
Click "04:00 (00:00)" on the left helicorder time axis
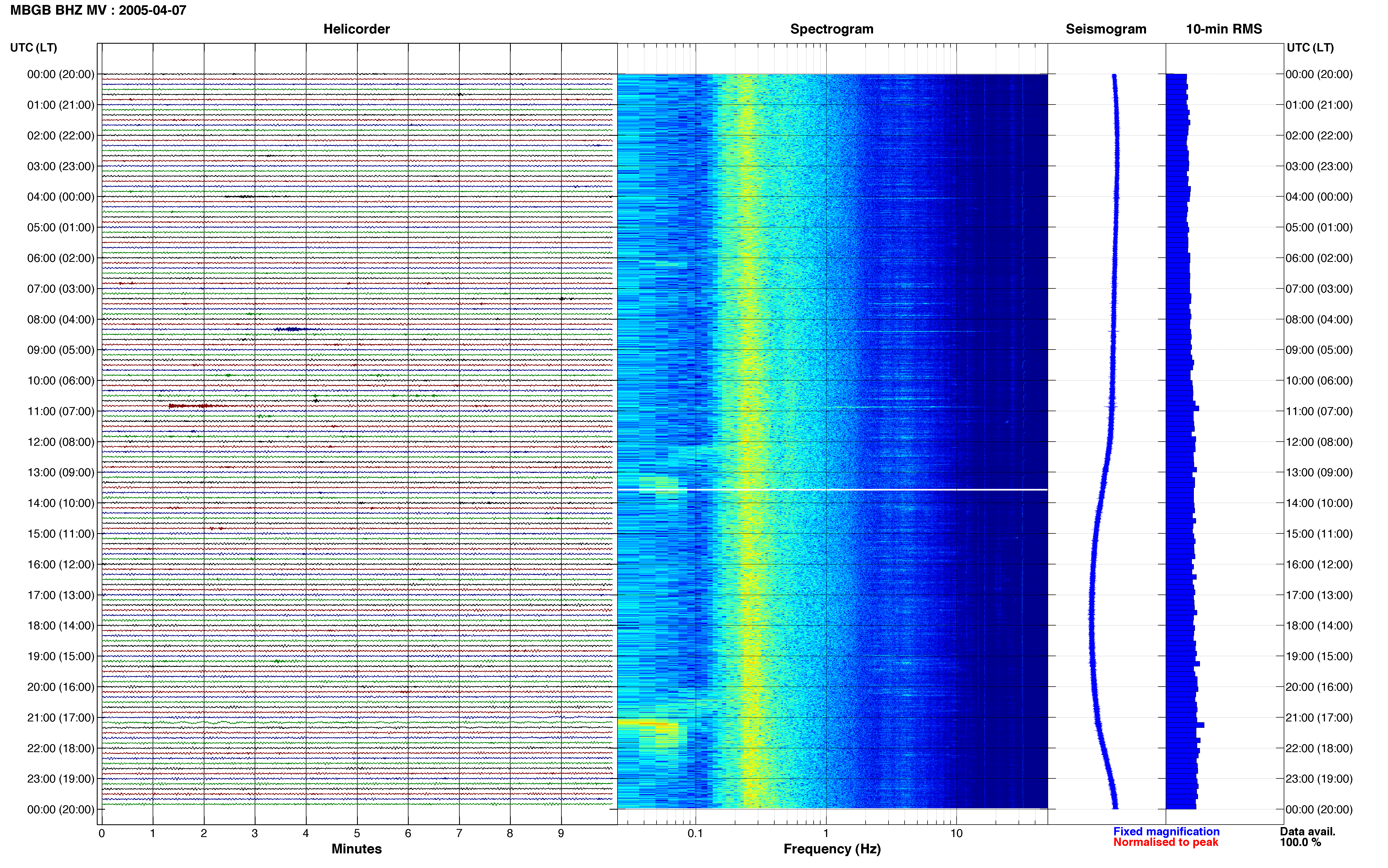(61, 197)
